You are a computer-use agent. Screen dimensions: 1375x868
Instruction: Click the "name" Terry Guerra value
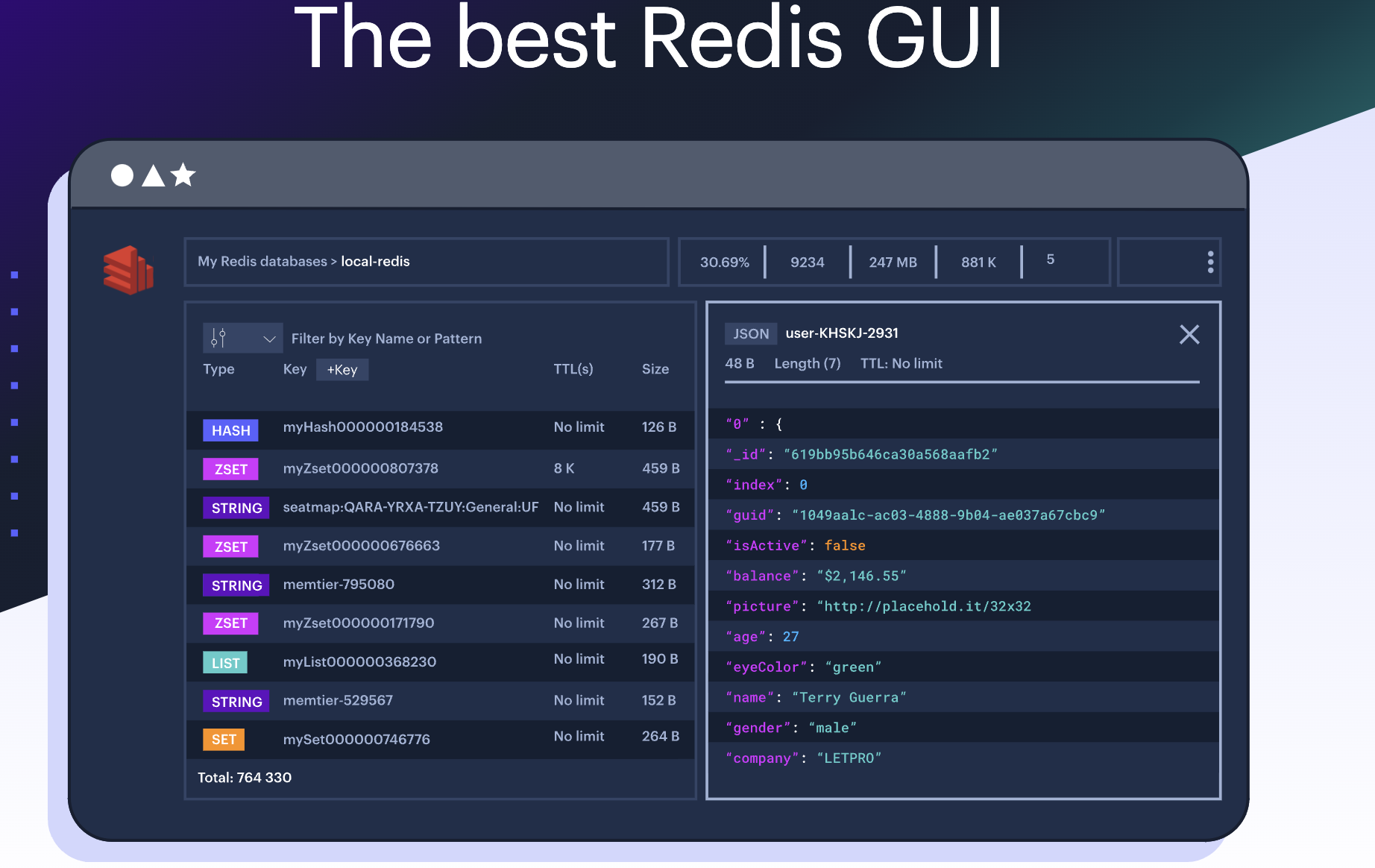pos(849,698)
